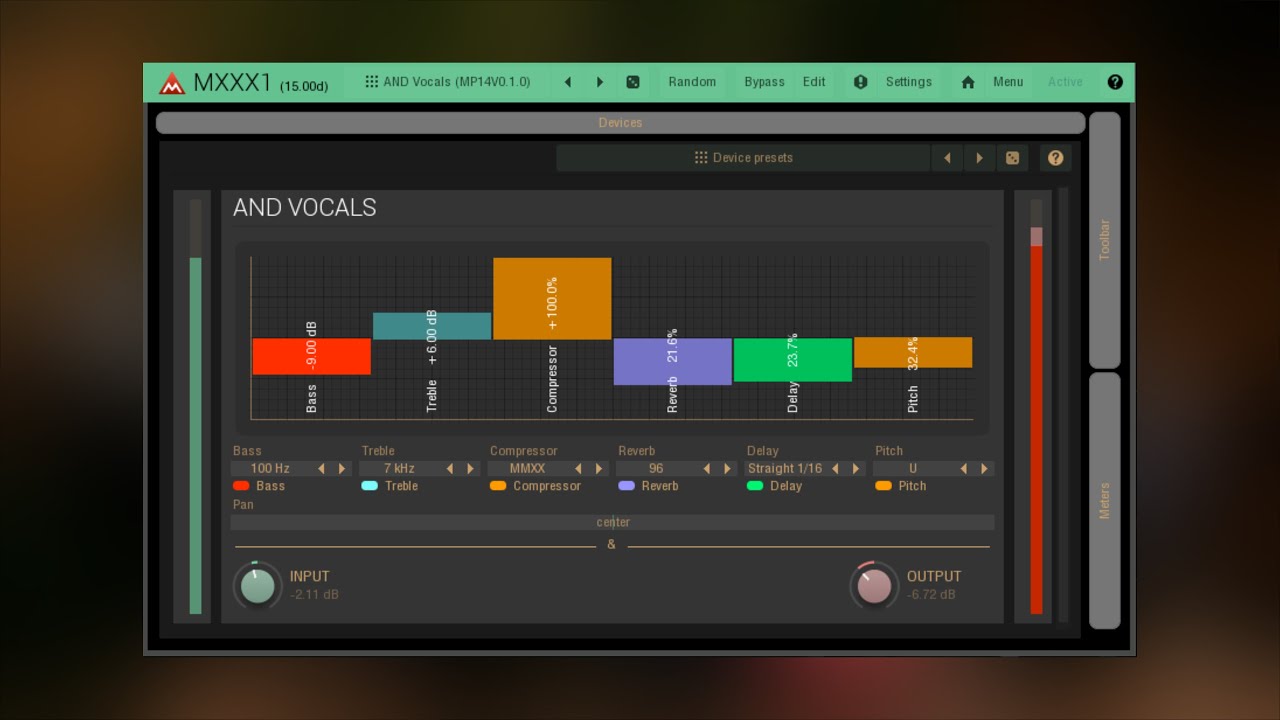Toggle the red Bass enable switch
The image size is (1280, 720).
point(241,486)
